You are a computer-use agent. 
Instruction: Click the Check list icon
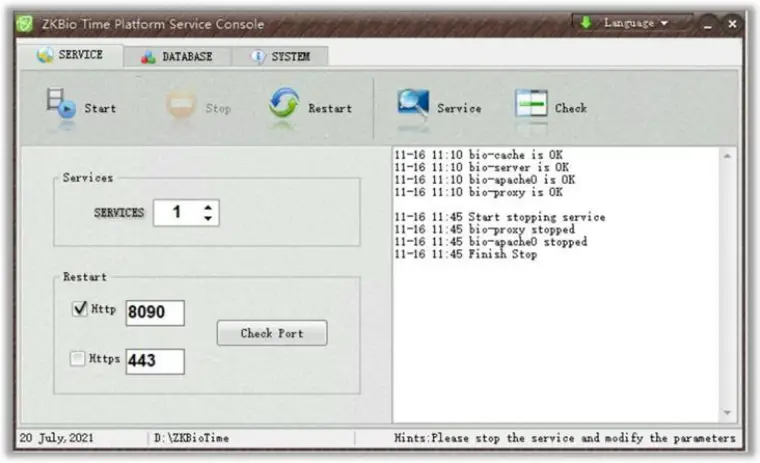coord(531,103)
